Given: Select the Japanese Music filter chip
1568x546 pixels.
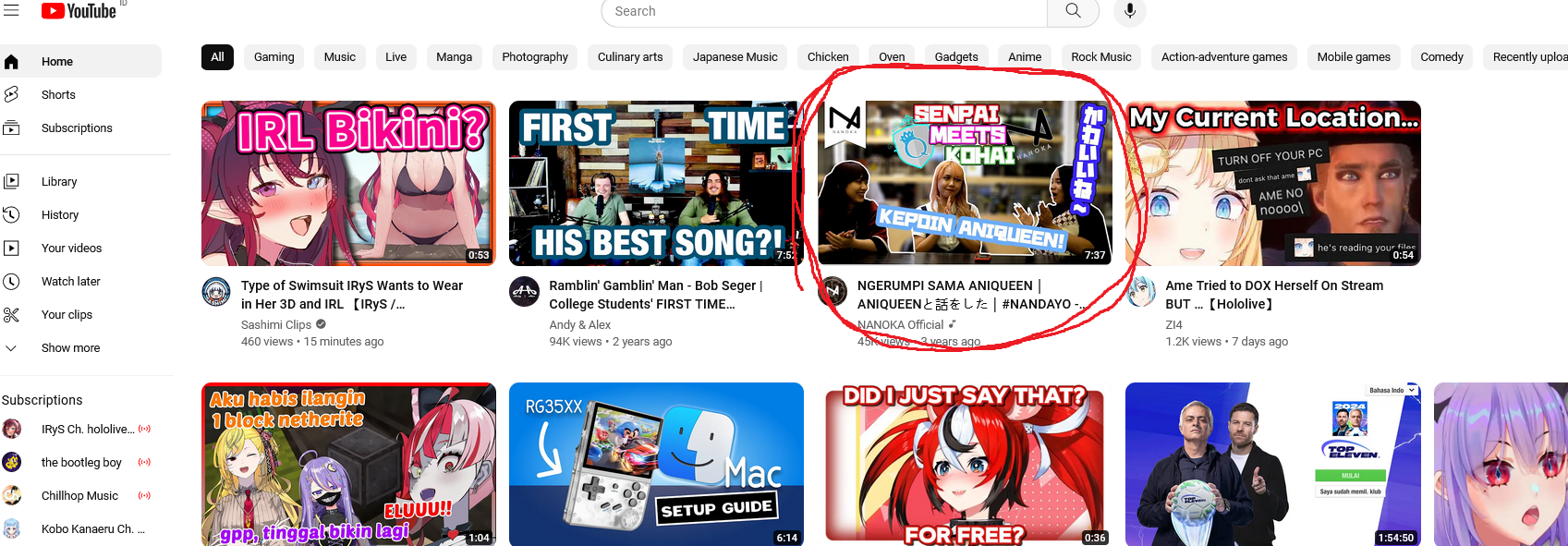Looking at the screenshot, I should tap(735, 57).
